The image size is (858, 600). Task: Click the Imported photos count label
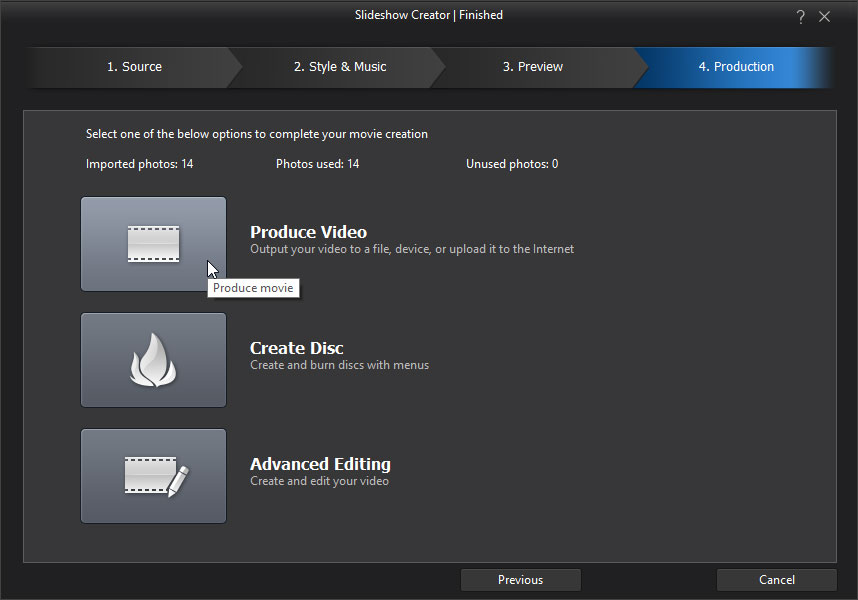point(139,164)
